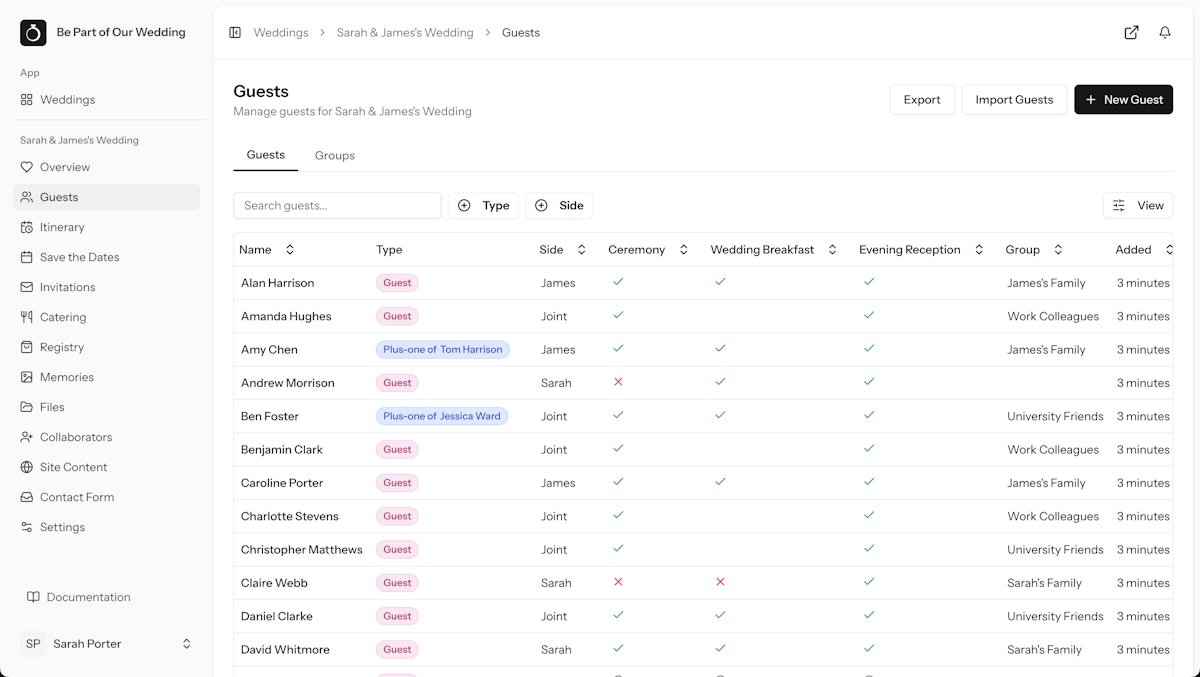Open the David Whitmore guest row
Viewport: 1200px width, 677px height.
703,649
